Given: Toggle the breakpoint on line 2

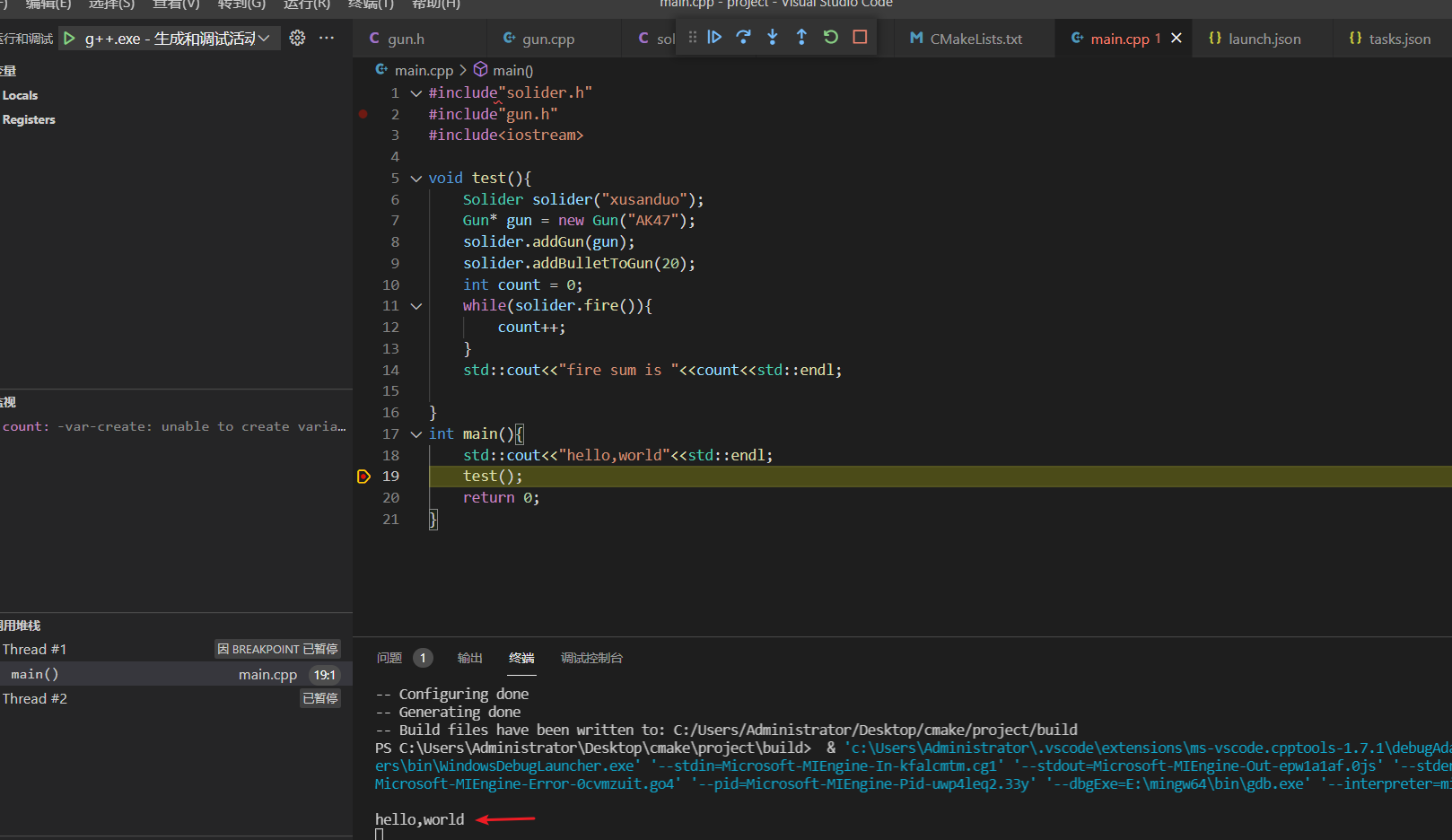Looking at the screenshot, I should pyautogui.click(x=363, y=114).
